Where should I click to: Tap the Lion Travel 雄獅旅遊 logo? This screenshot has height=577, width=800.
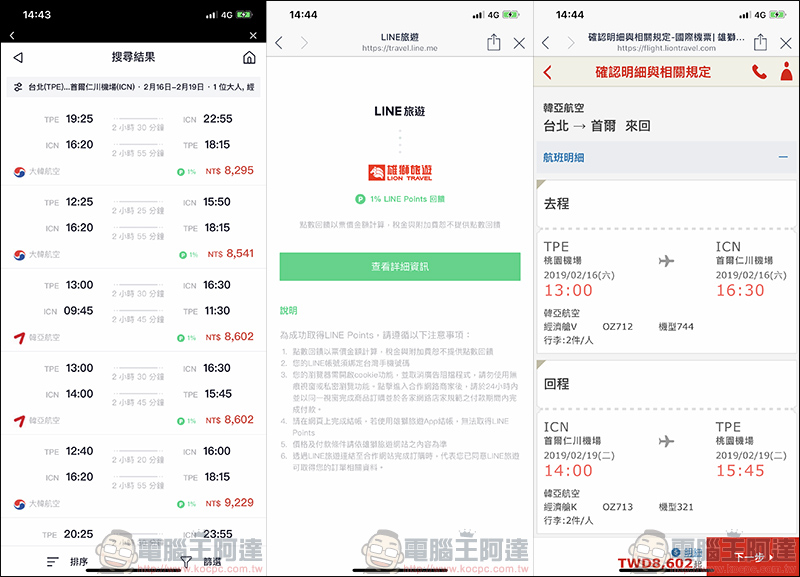400,172
